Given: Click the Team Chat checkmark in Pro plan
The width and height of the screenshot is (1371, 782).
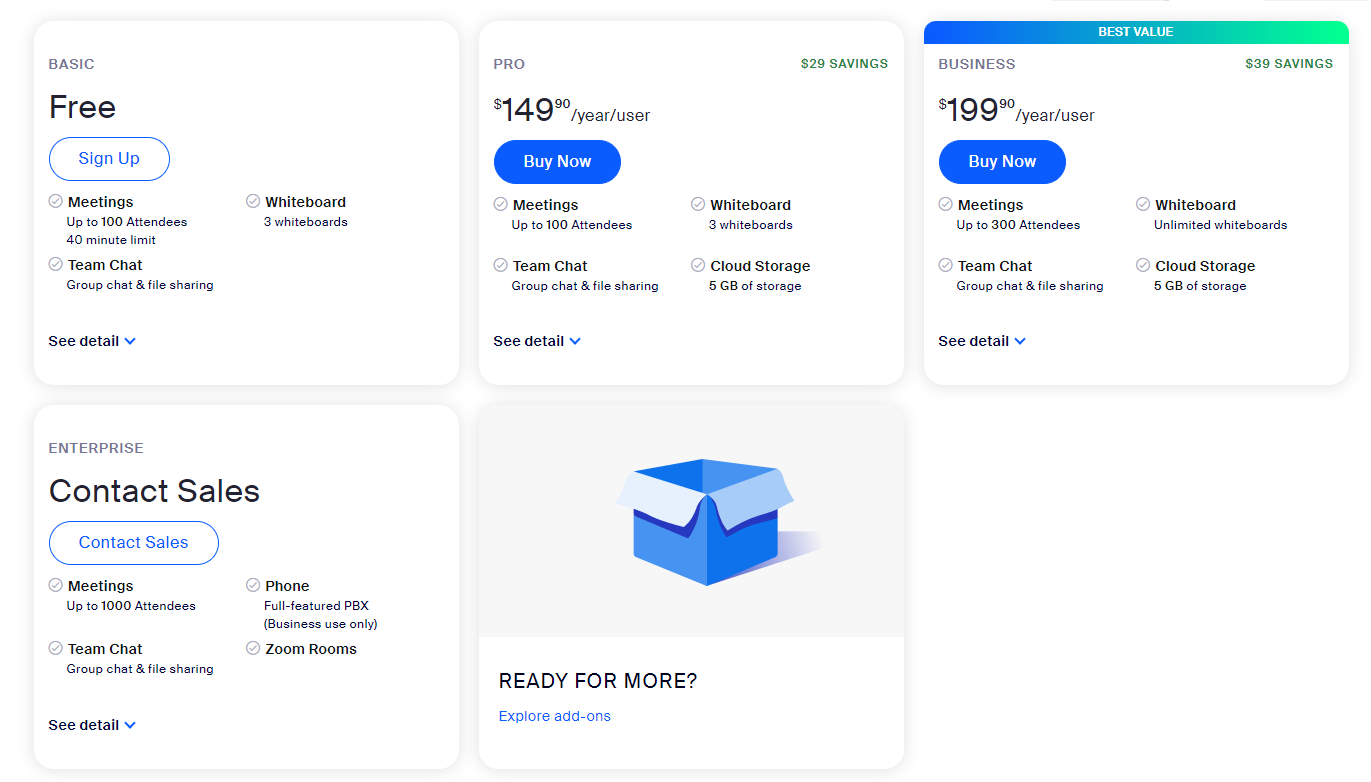Looking at the screenshot, I should [x=500, y=265].
